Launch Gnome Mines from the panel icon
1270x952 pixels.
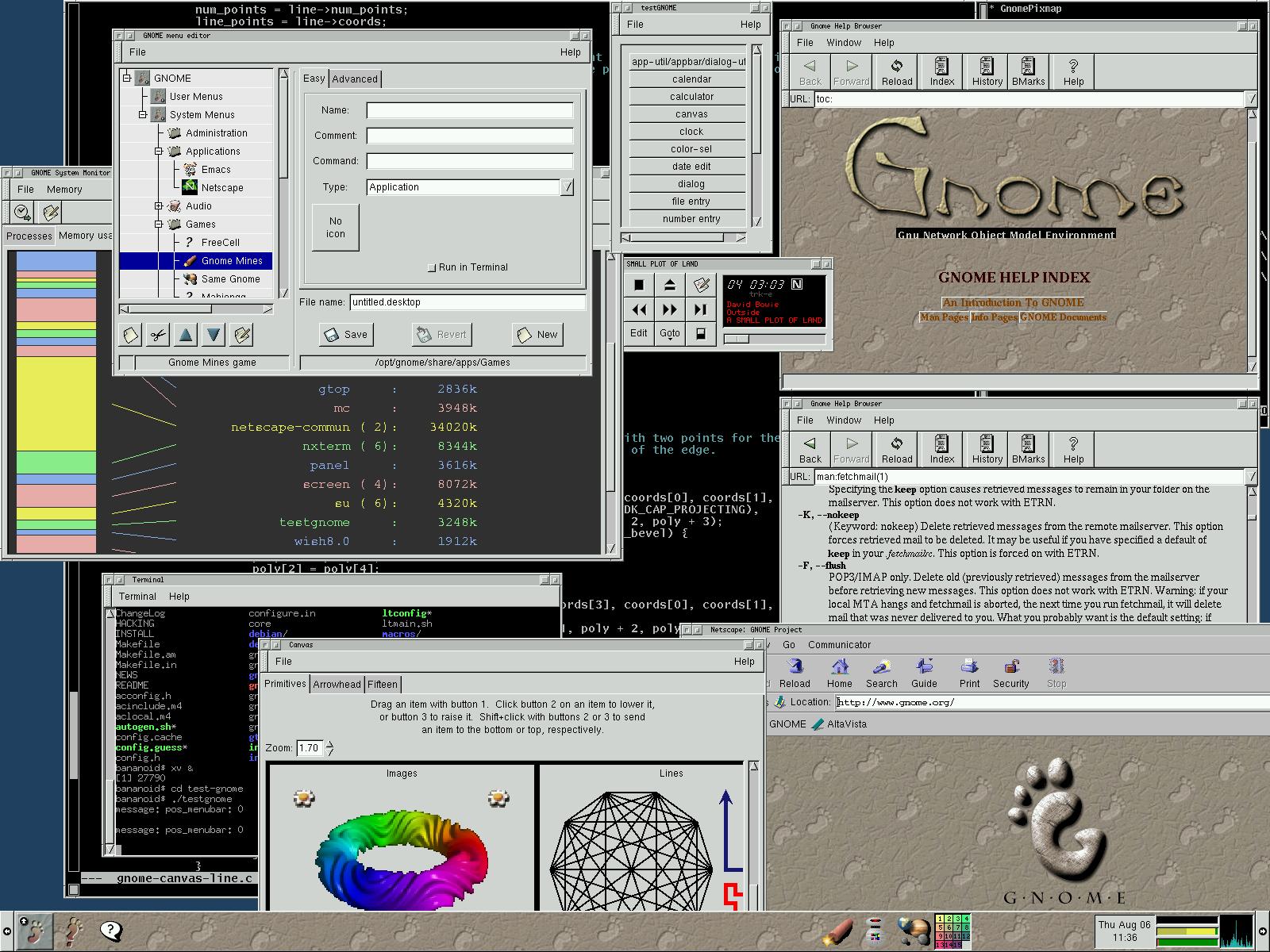tap(837, 931)
